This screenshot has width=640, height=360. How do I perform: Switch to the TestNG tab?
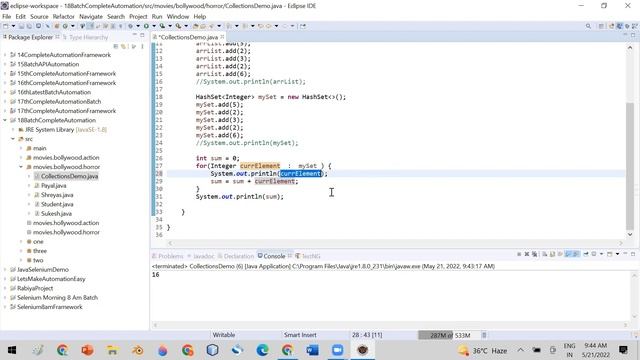click(x=308, y=256)
